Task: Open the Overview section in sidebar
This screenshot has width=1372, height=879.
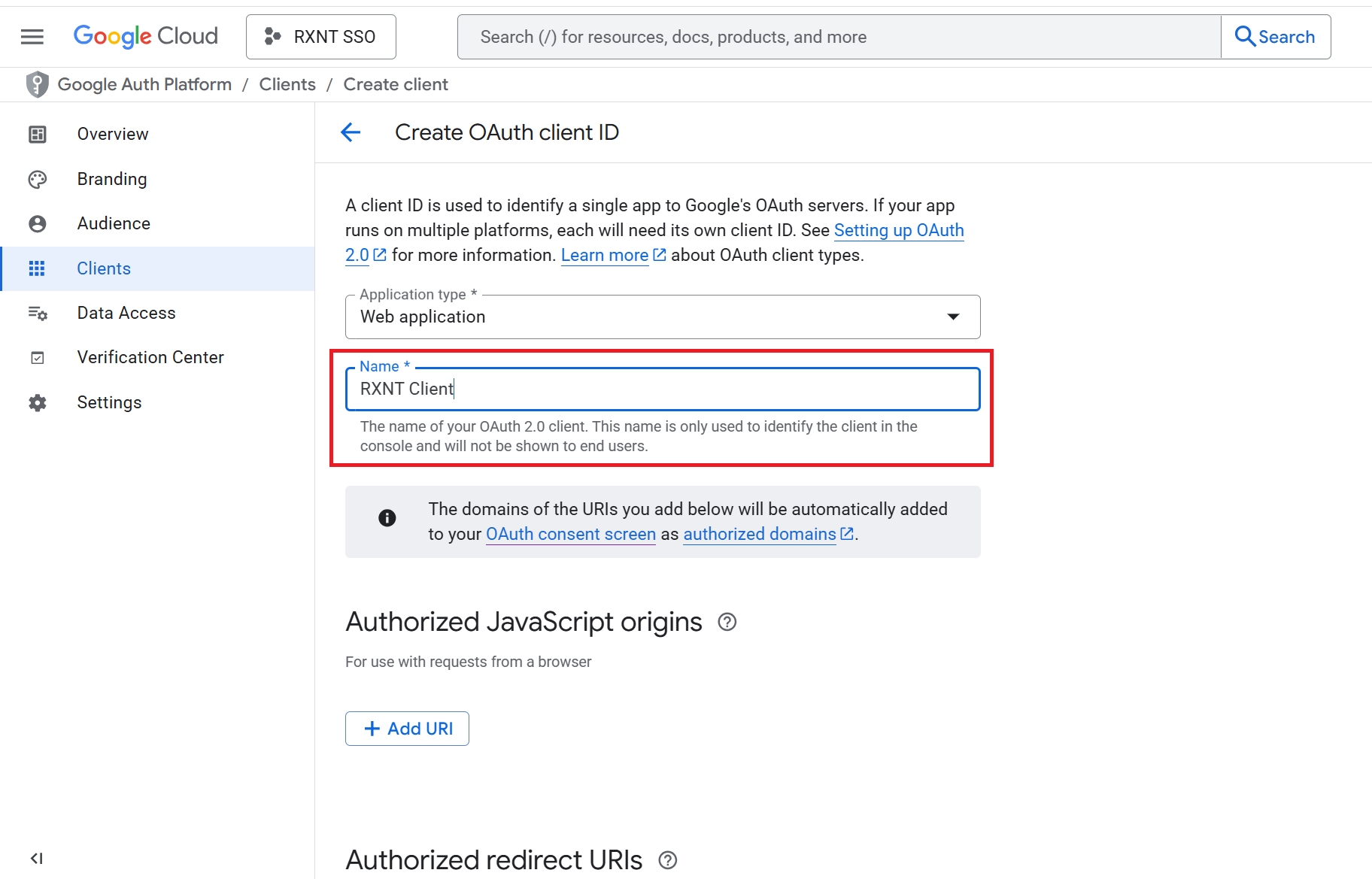Action: (x=113, y=134)
